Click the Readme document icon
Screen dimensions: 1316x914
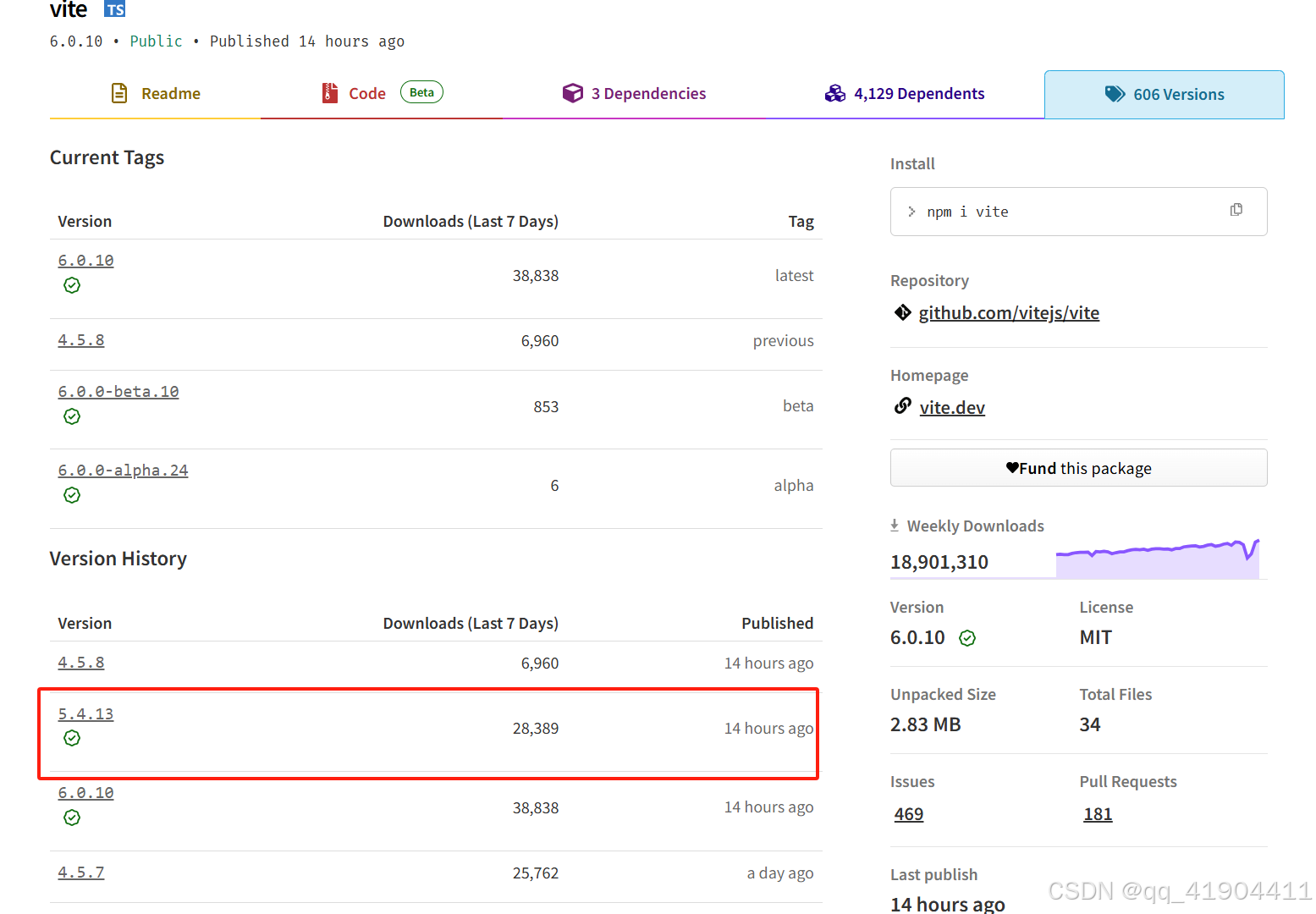tap(119, 93)
